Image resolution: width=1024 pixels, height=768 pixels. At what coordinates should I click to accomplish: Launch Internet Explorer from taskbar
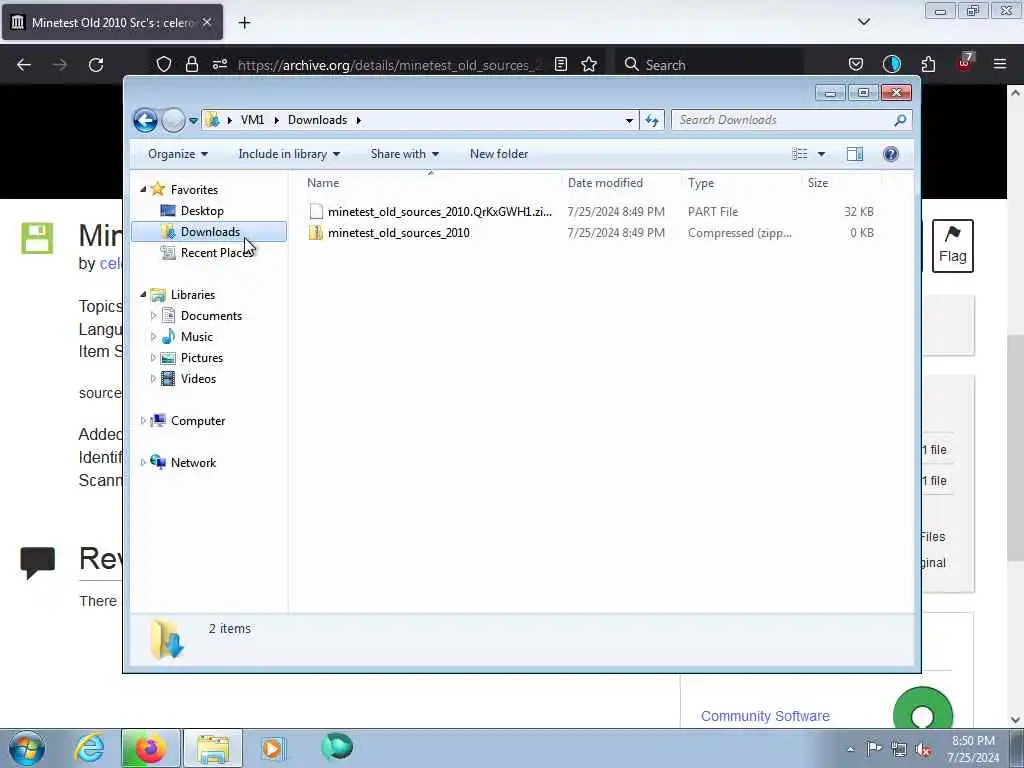pyautogui.click(x=89, y=748)
